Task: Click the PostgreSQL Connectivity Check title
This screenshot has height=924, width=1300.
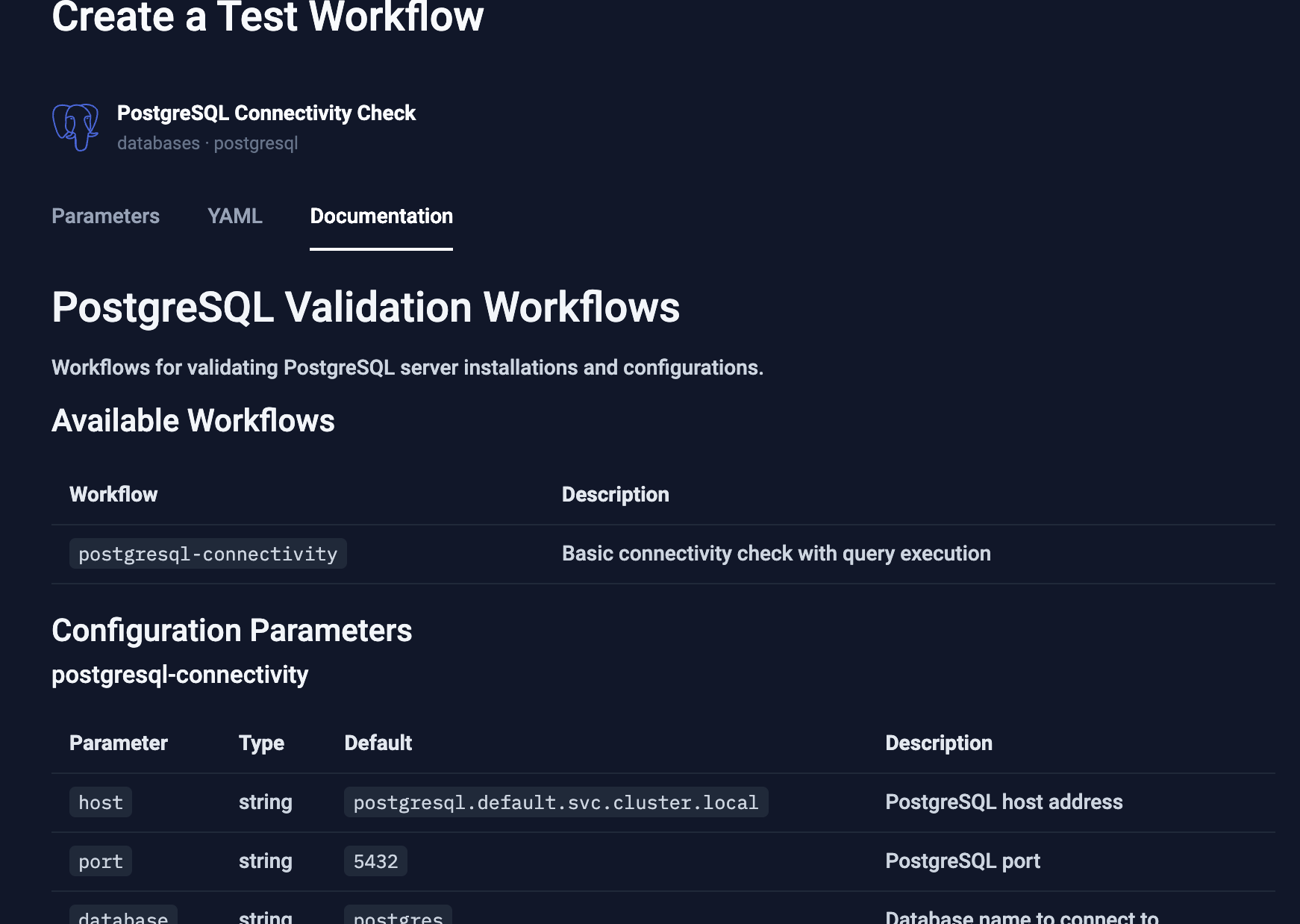Action: coord(266,113)
